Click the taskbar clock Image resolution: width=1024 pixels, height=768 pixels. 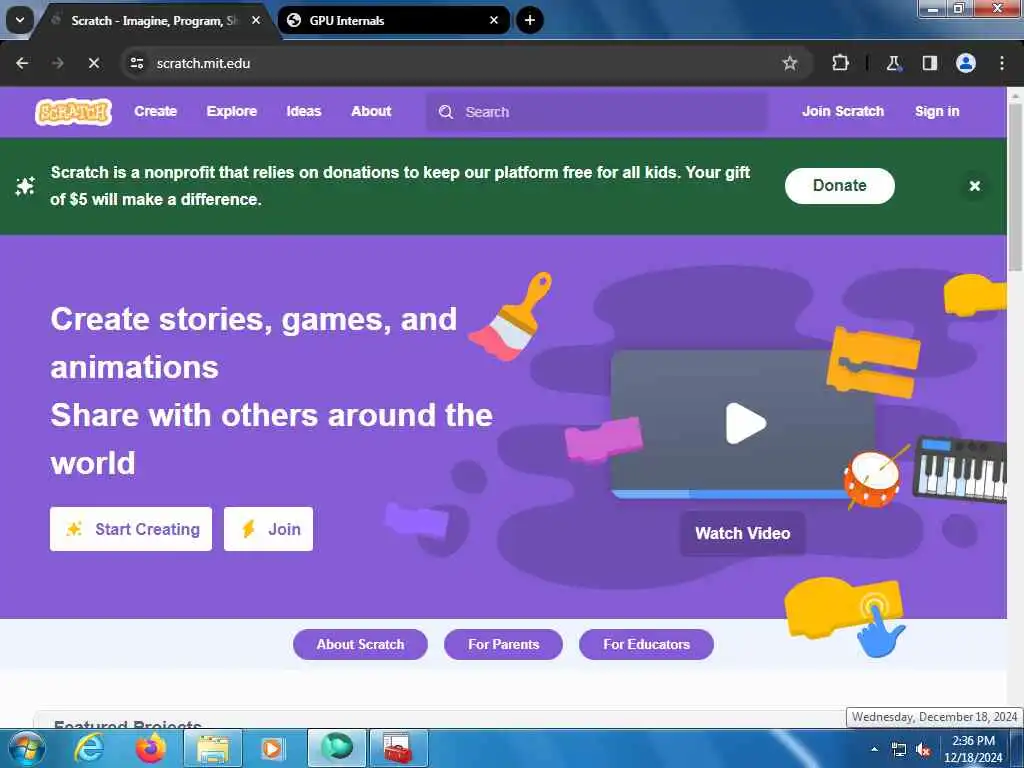(973, 749)
